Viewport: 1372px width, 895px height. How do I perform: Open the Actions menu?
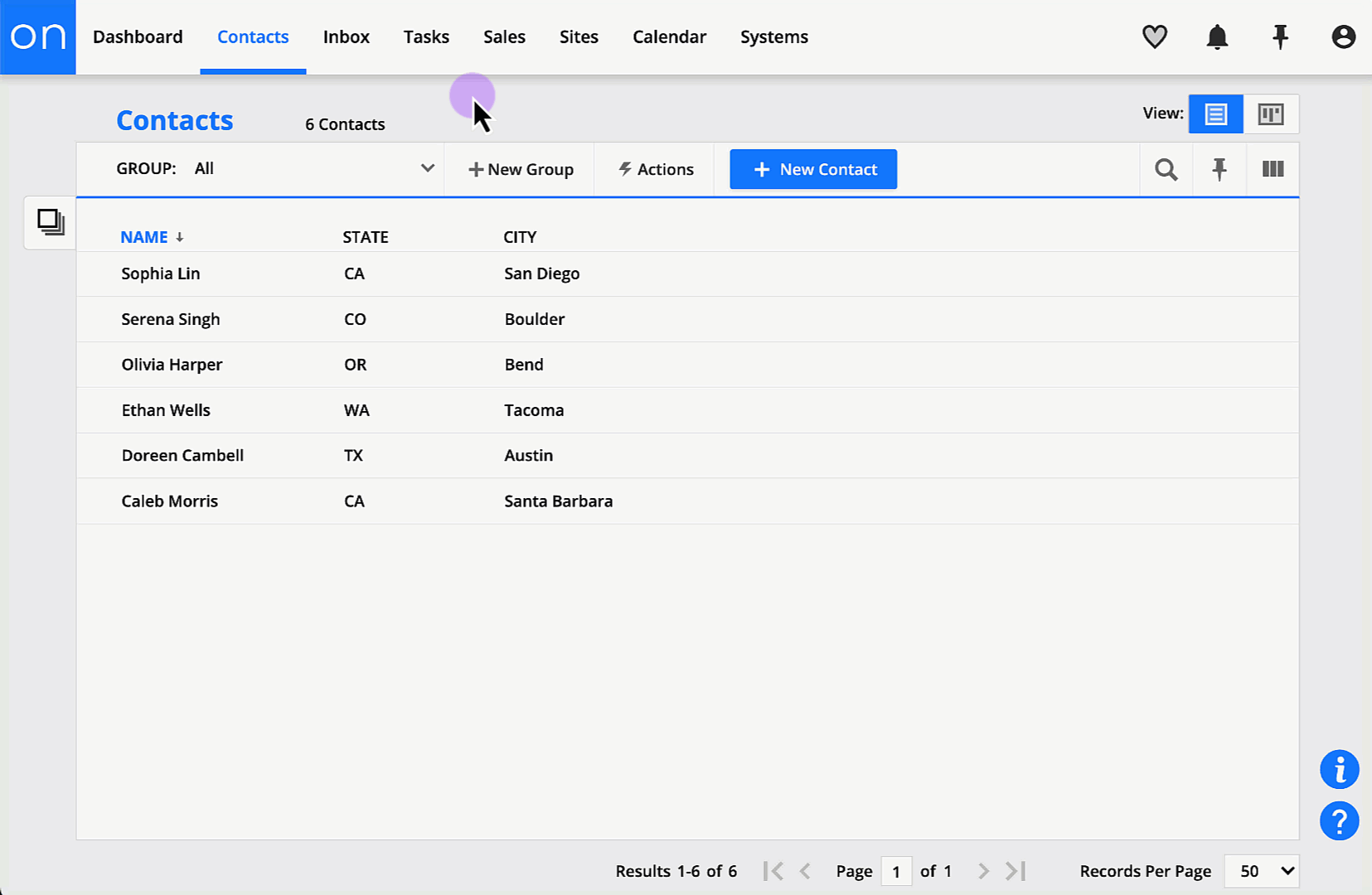(x=656, y=170)
